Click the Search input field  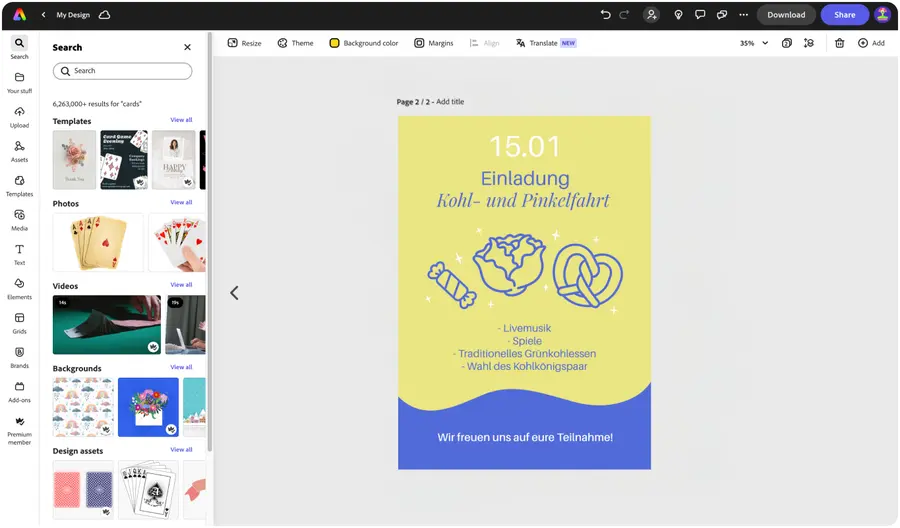[x=122, y=71]
